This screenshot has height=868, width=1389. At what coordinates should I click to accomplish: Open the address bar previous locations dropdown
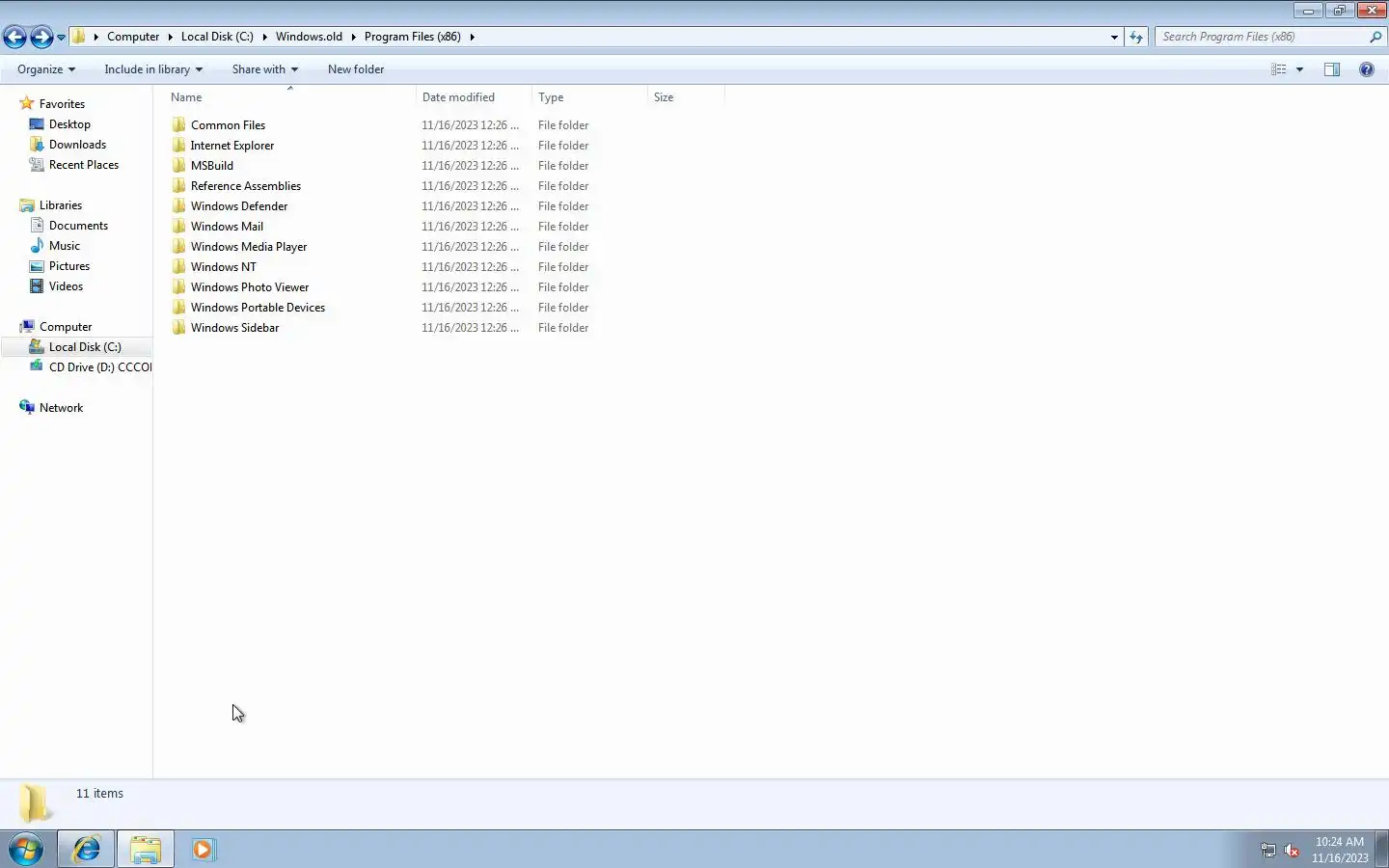click(1114, 37)
